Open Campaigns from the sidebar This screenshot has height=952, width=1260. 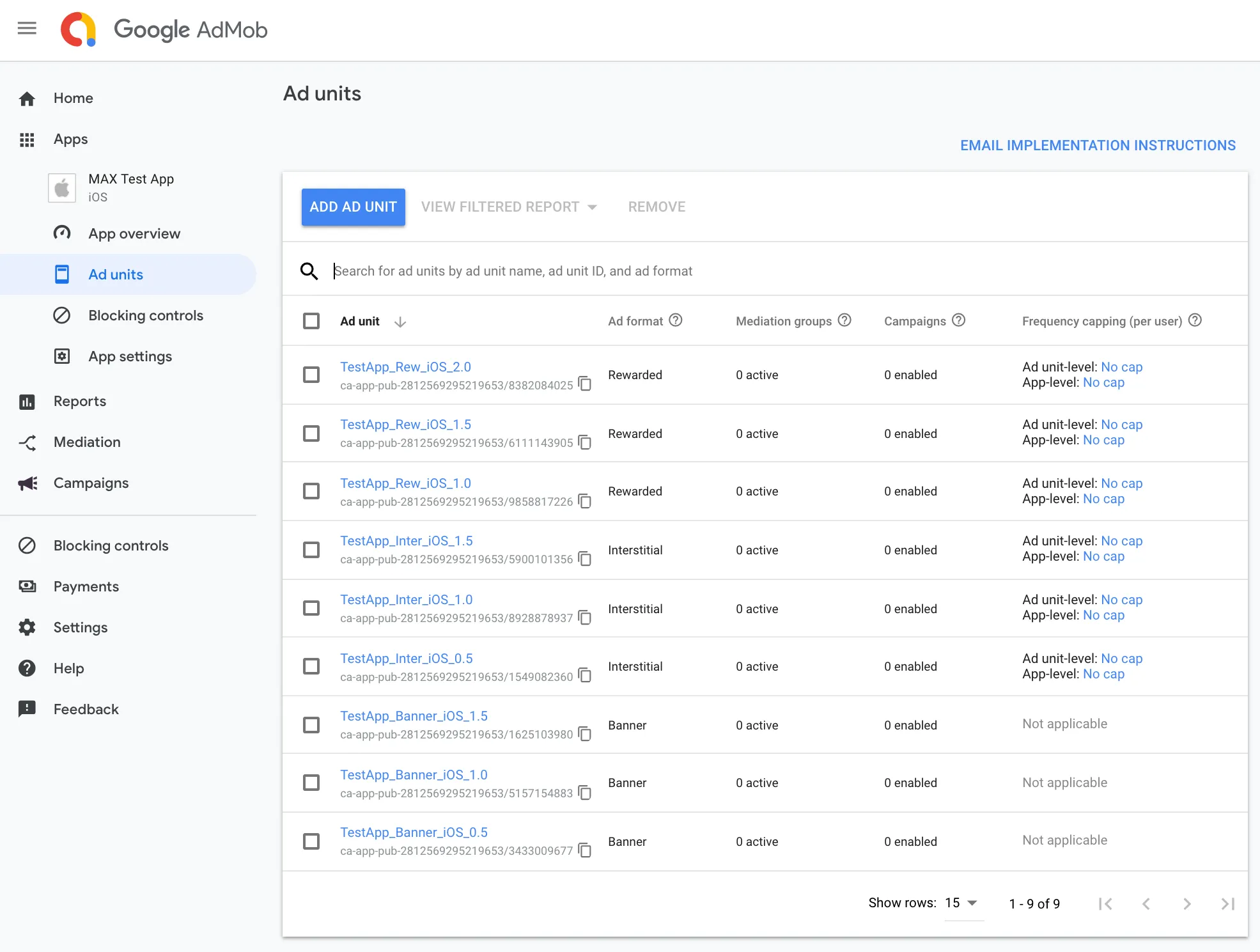[x=90, y=483]
